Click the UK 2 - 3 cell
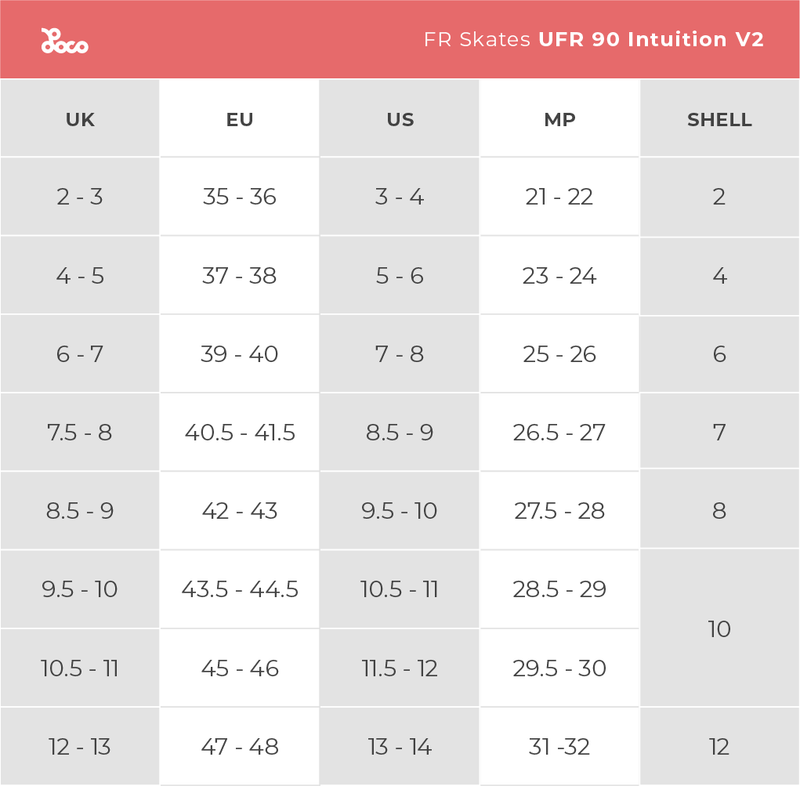 coord(80,197)
